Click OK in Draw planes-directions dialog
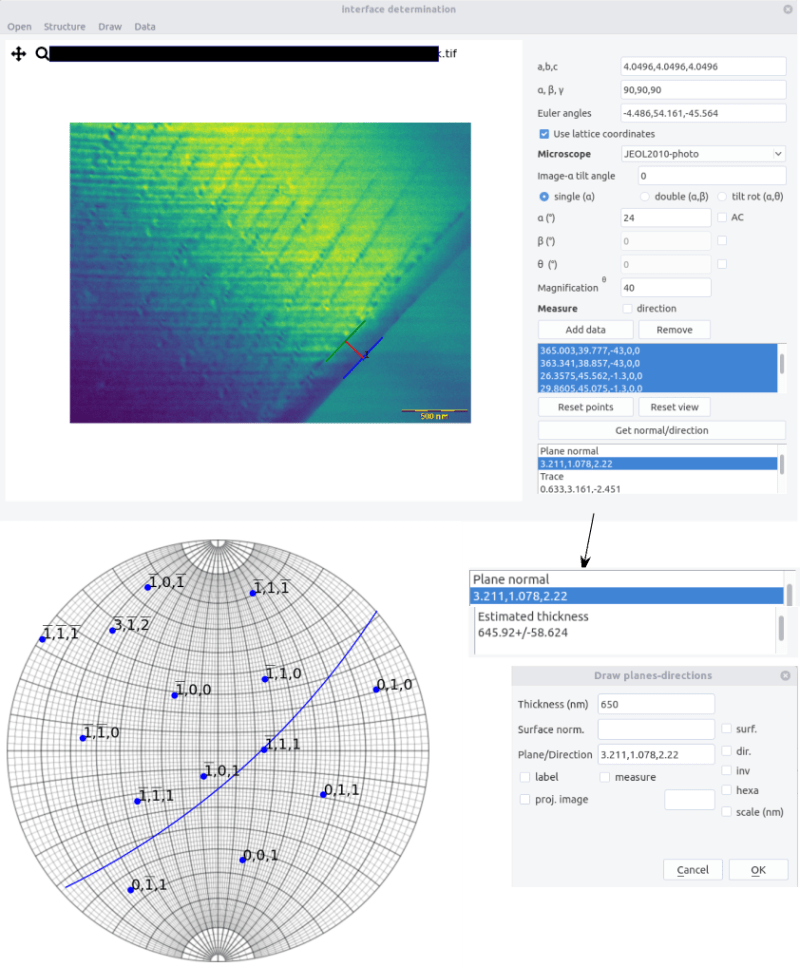The image size is (800, 966). click(758, 869)
